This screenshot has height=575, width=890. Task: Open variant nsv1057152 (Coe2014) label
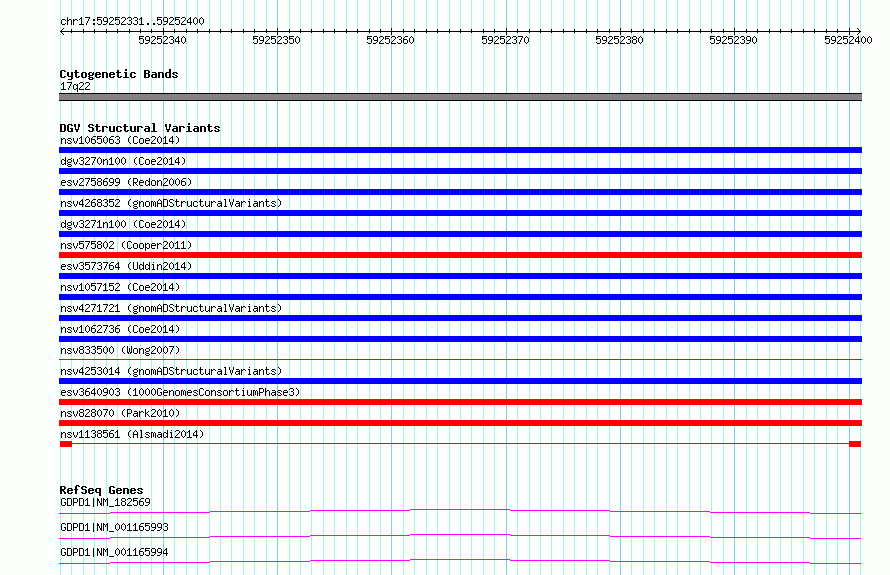tap(120, 287)
